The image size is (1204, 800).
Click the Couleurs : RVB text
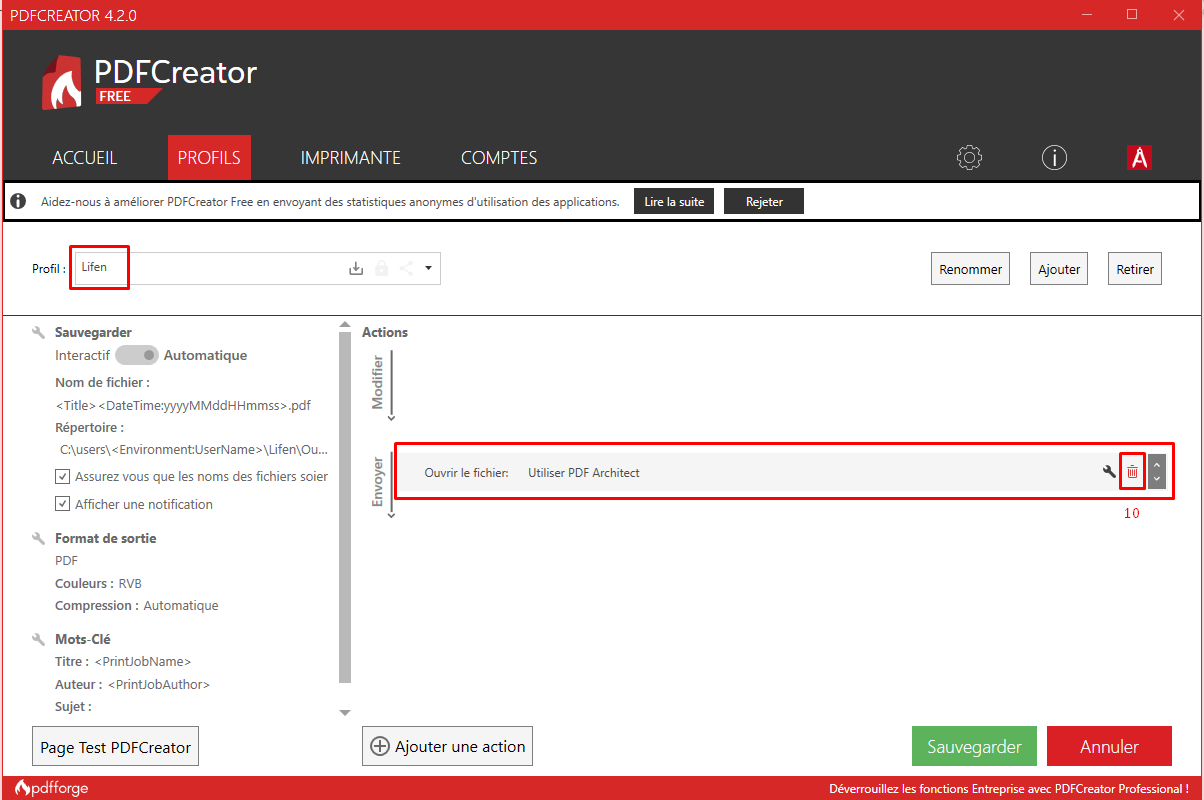coord(99,583)
